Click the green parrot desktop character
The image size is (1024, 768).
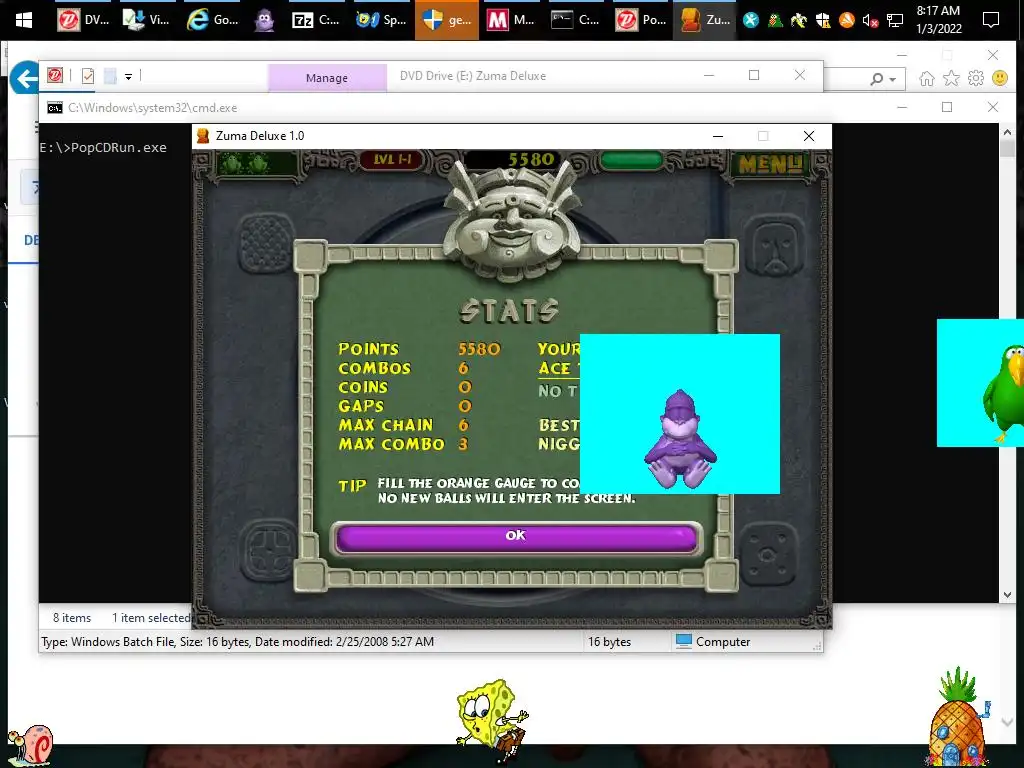1003,392
